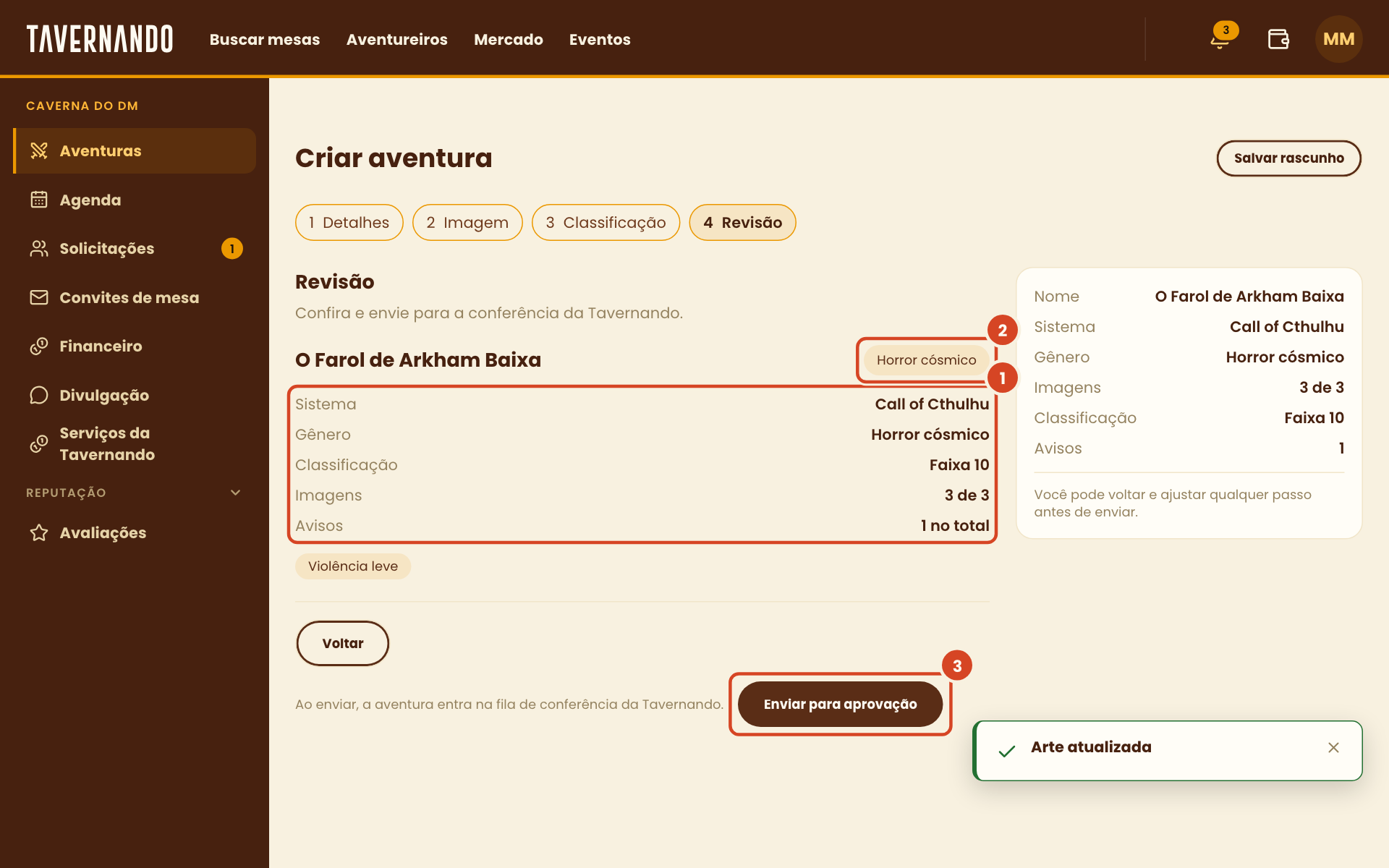Open Financeiro in the sidebar
Screen dimensions: 1389x868
pyautogui.click(x=135, y=346)
